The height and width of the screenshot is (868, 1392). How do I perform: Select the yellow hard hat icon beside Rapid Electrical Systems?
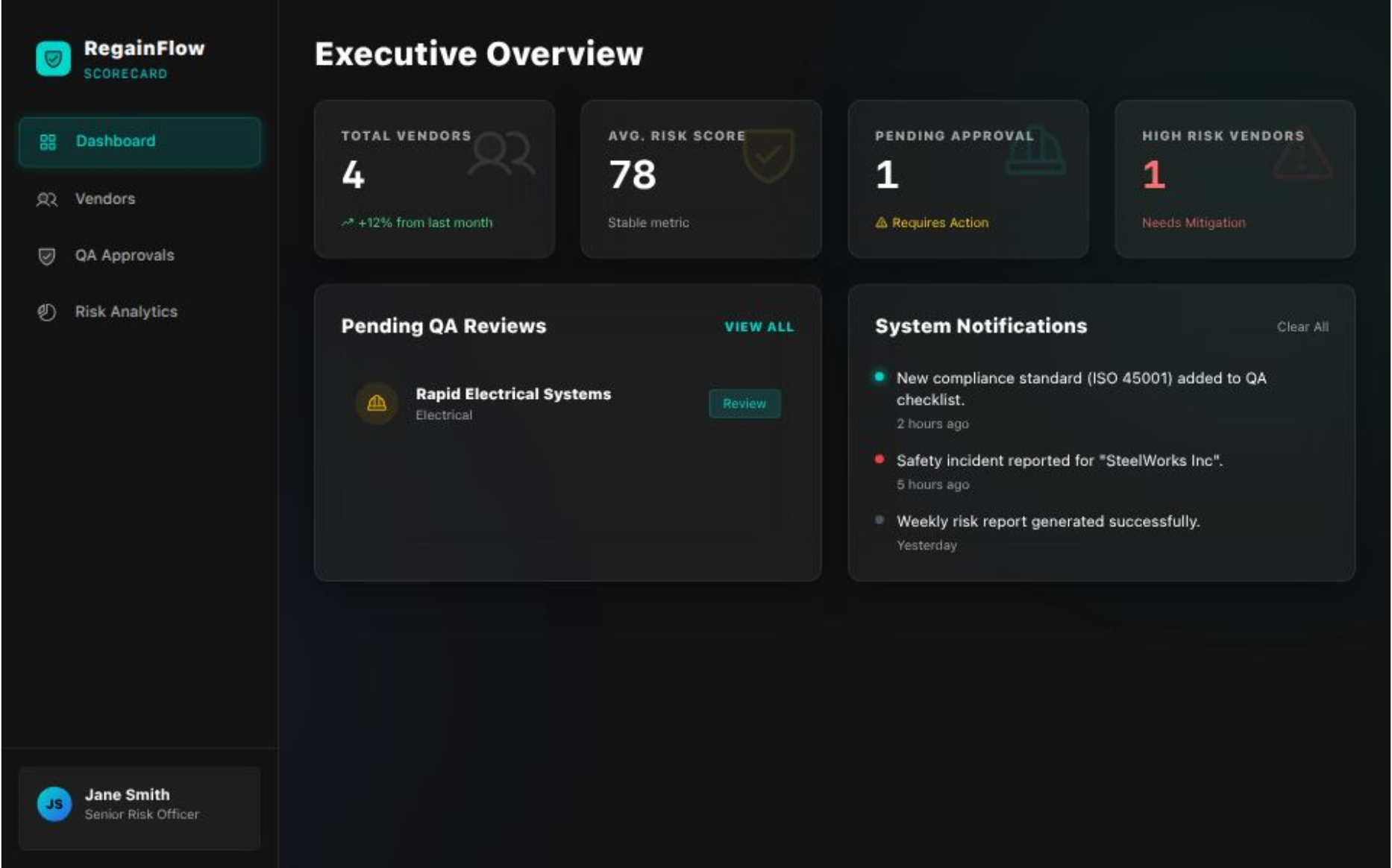coord(377,403)
